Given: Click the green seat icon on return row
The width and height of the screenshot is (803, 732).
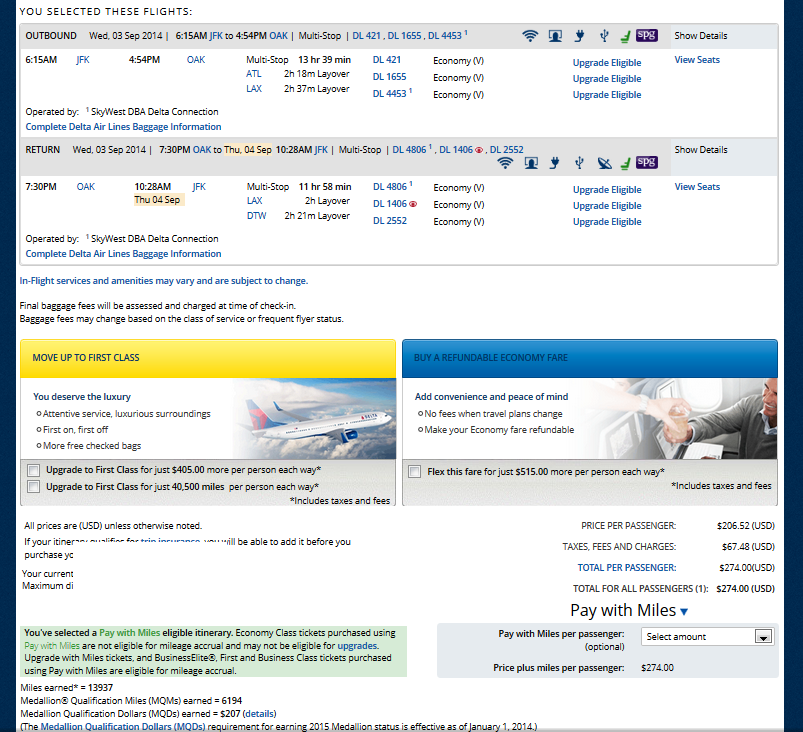Looking at the screenshot, I should pyautogui.click(x=624, y=163).
